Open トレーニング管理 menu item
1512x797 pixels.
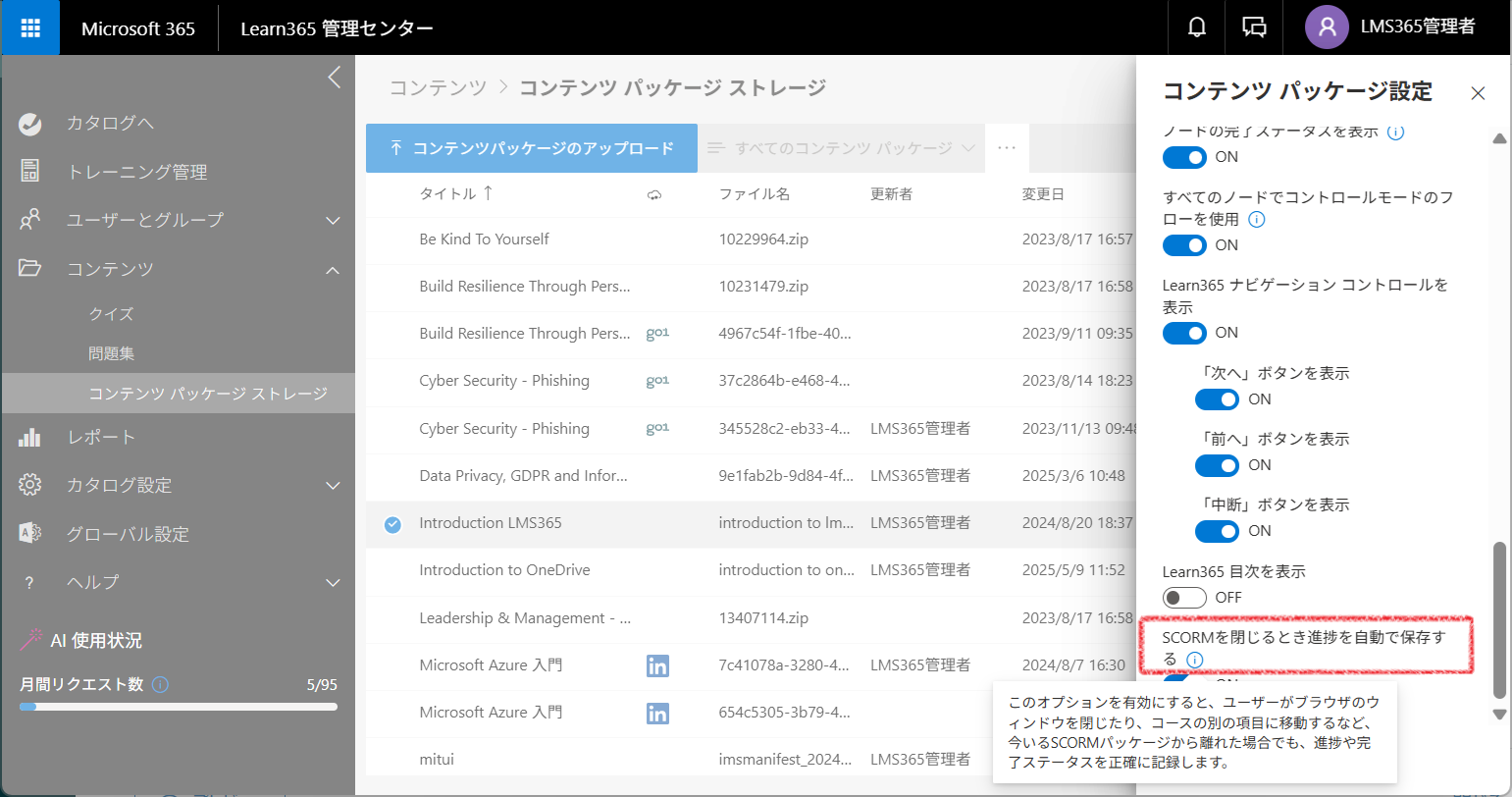(x=137, y=172)
